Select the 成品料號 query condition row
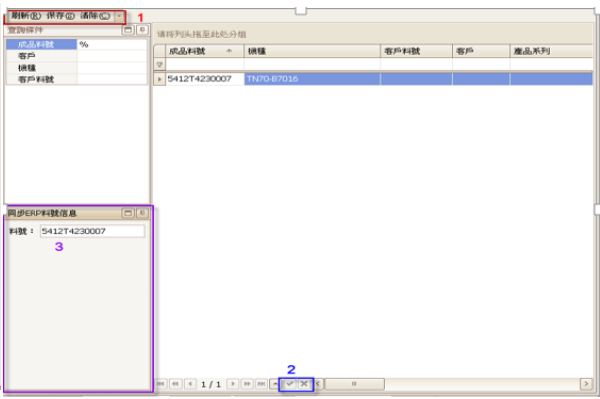The image size is (600, 399). pyautogui.click(x=41, y=44)
